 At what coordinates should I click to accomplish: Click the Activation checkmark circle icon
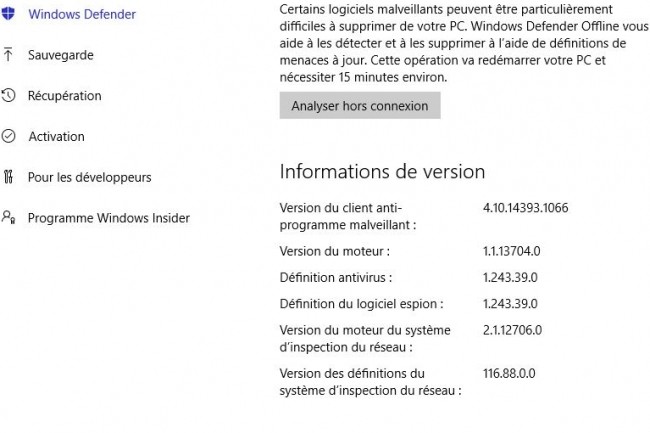click(8, 136)
